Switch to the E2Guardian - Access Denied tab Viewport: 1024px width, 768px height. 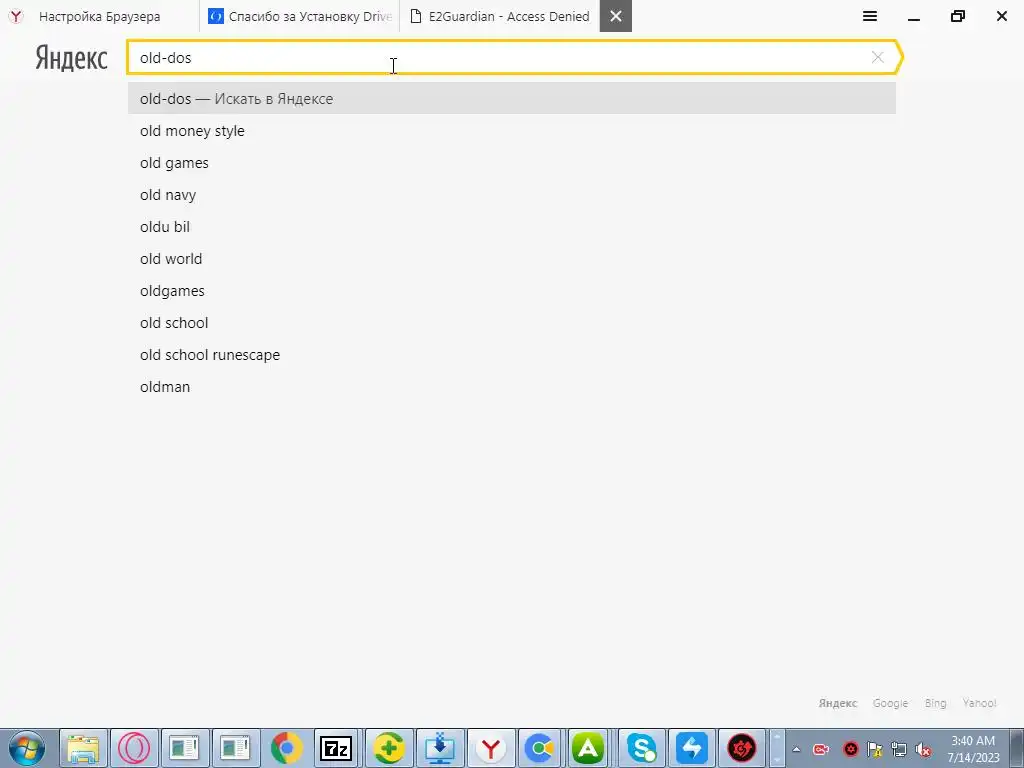[x=500, y=16]
